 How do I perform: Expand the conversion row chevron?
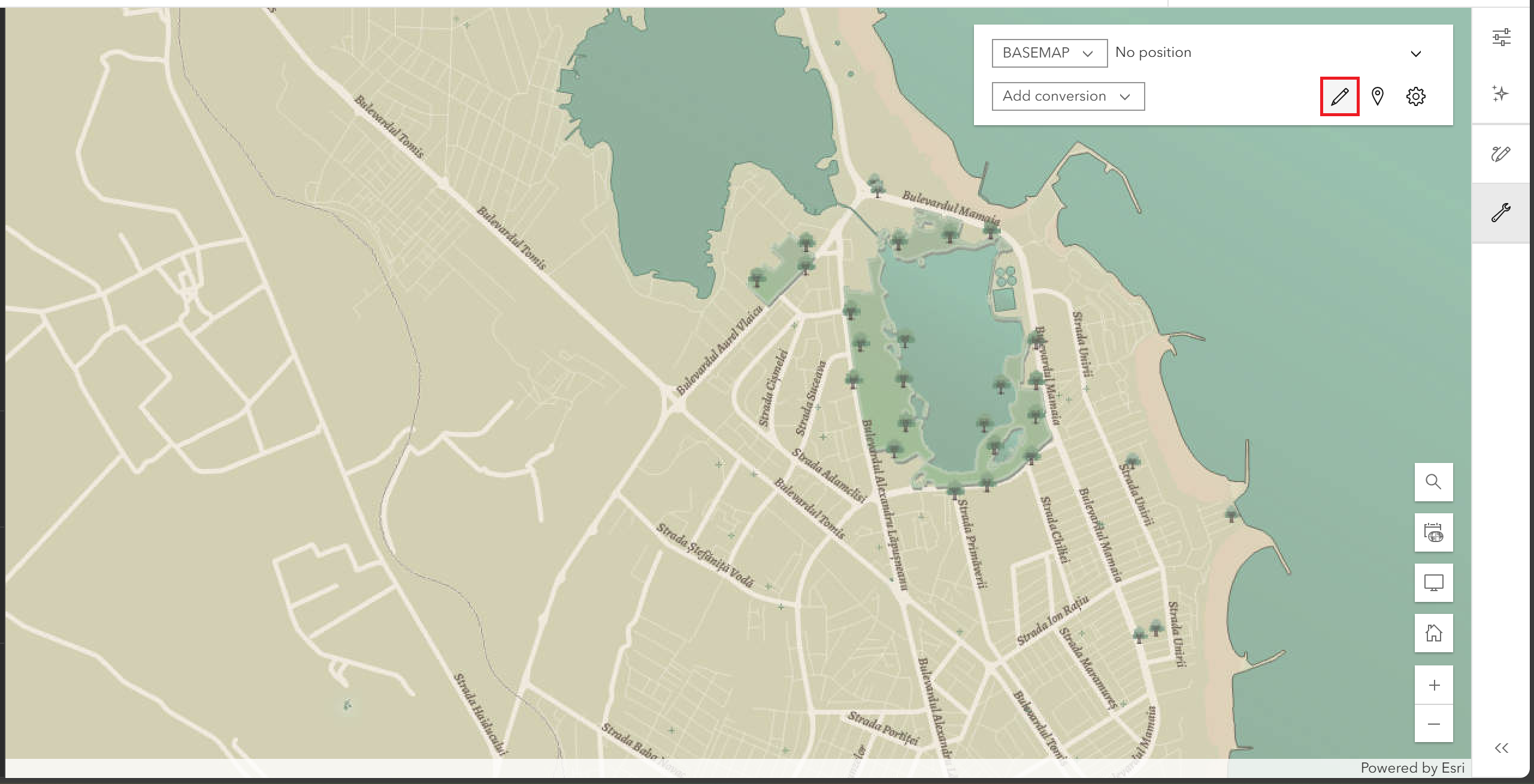[x=1415, y=54]
